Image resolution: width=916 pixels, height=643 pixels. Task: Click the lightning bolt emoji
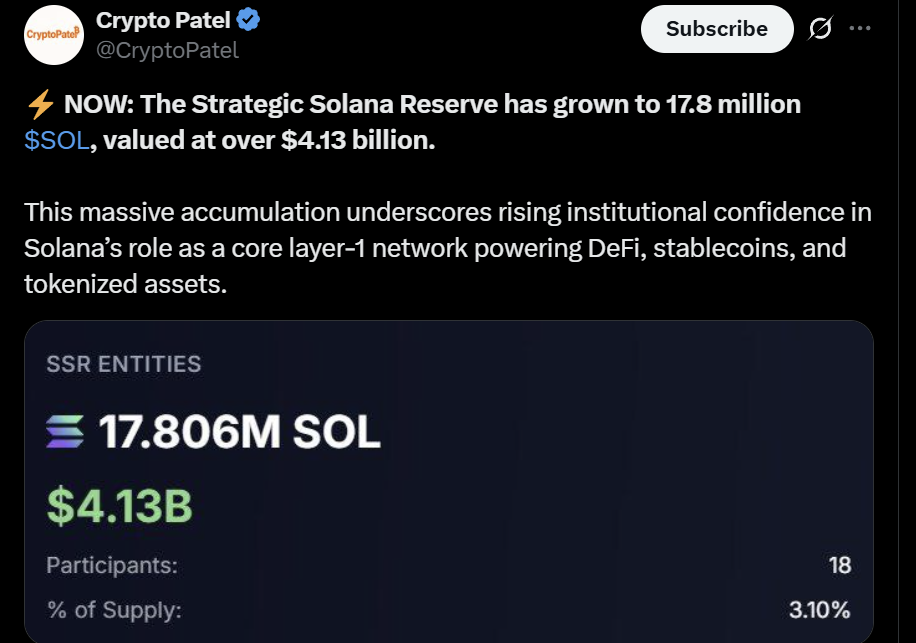click(38, 105)
